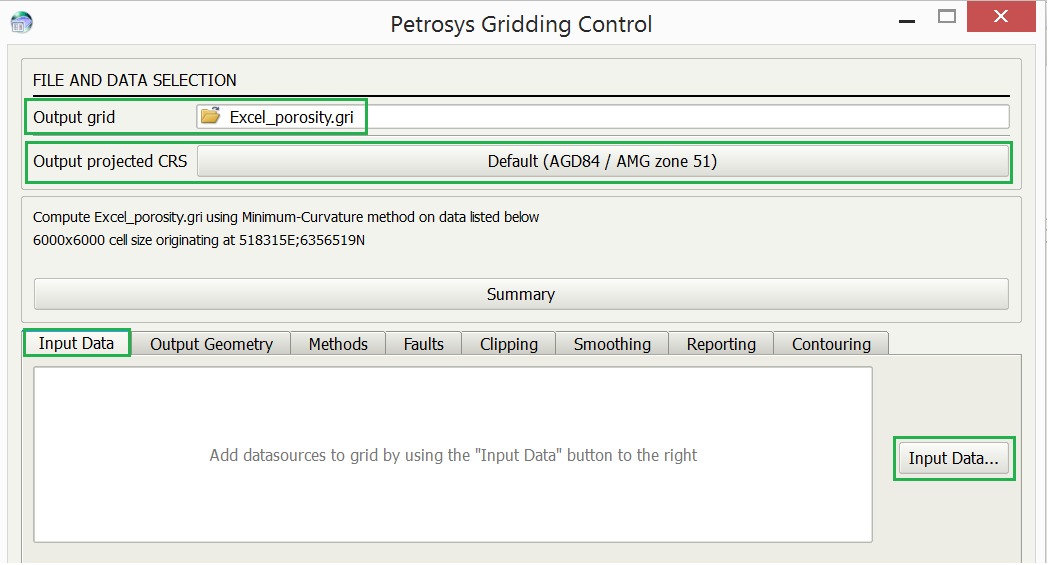The width and height of the screenshot is (1048, 565).
Task: Switch to the Smoothing tab
Action: (x=612, y=344)
